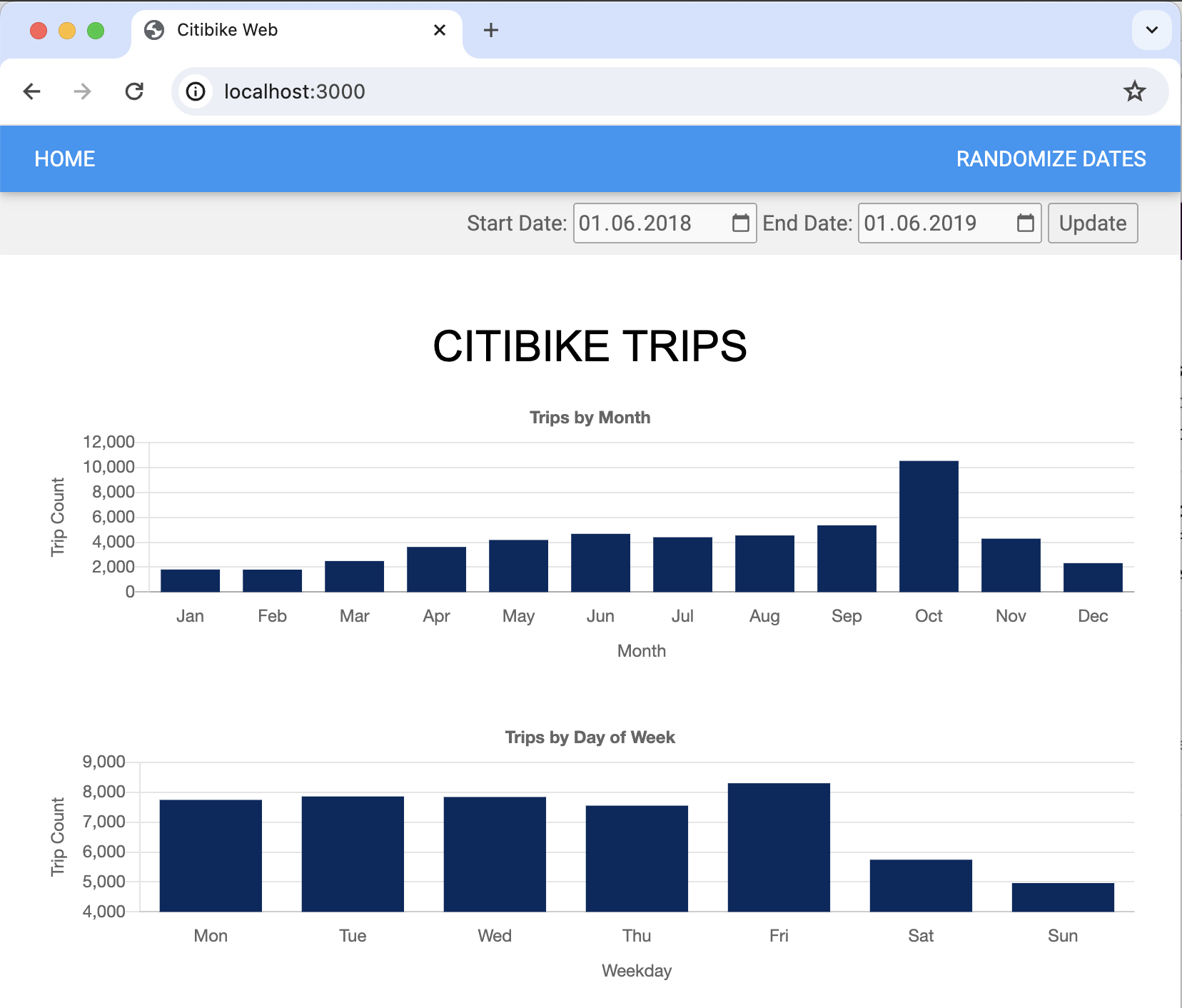This screenshot has height=1008, width=1182.
Task: Open a new browser tab
Action: (x=491, y=30)
